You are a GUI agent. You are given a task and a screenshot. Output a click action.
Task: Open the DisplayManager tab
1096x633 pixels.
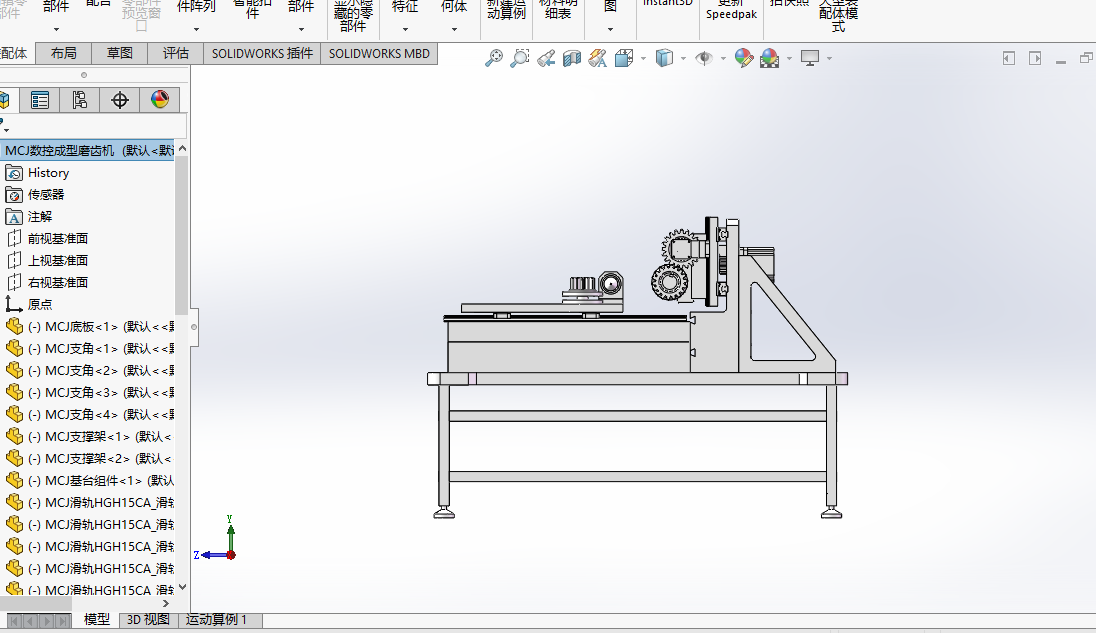pyautogui.click(x=159, y=100)
